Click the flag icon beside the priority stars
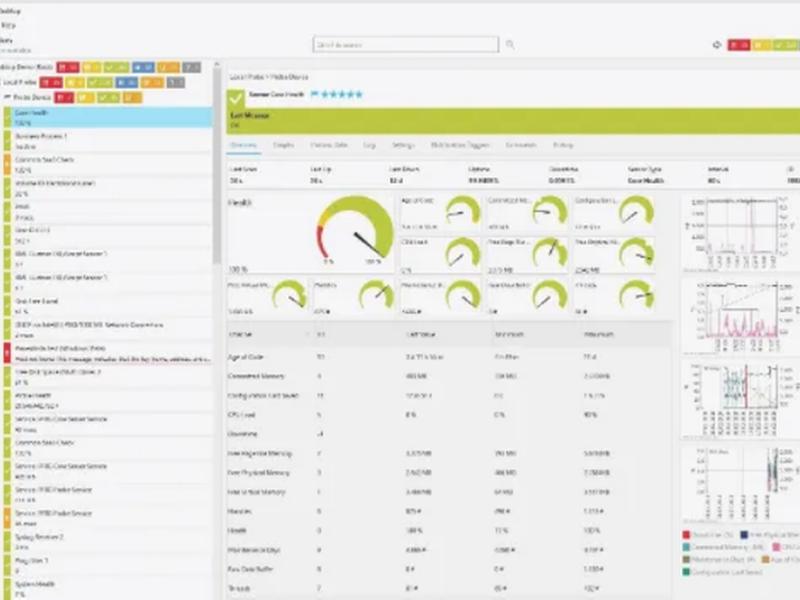Image resolution: width=800 pixels, height=600 pixels. pos(314,94)
